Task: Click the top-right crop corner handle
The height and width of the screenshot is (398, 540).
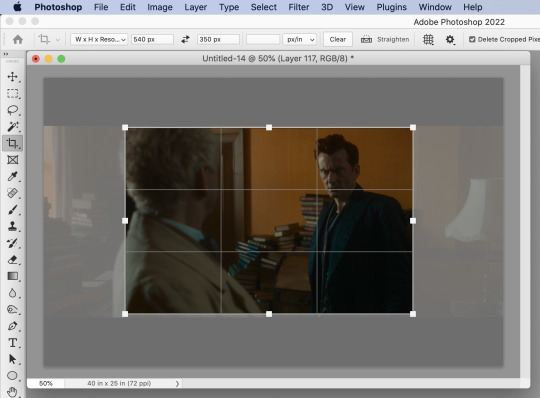Action: tap(413, 128)
